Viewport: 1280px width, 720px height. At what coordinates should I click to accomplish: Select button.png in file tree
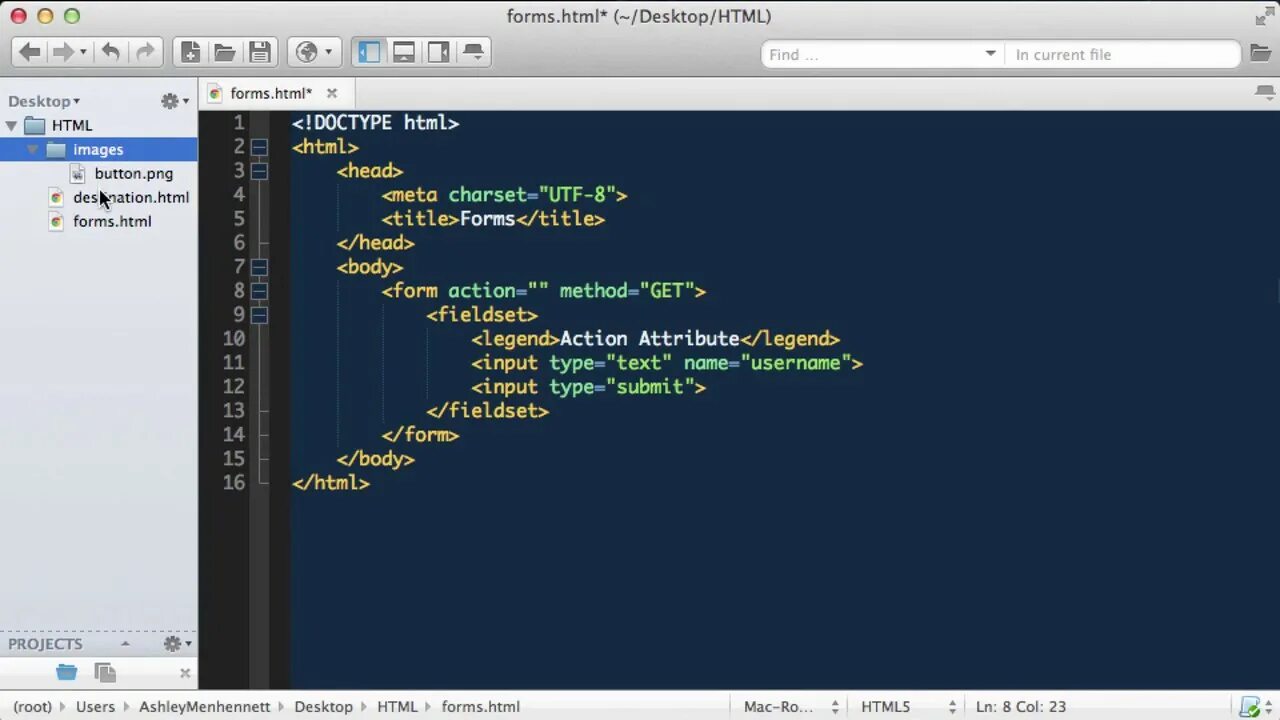click(x=134, y=173)
